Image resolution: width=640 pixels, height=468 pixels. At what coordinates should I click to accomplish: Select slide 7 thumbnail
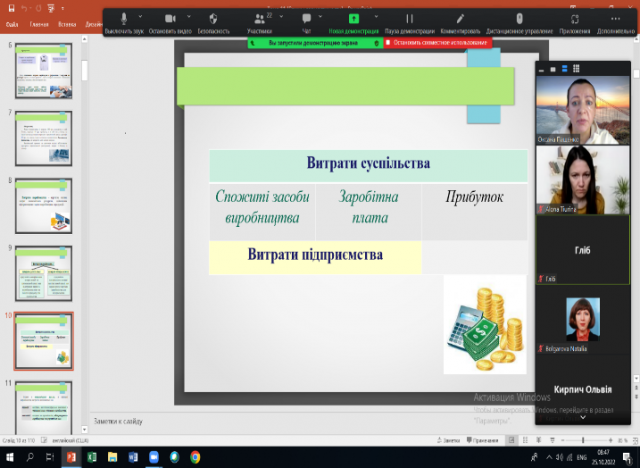click(44, 138)
